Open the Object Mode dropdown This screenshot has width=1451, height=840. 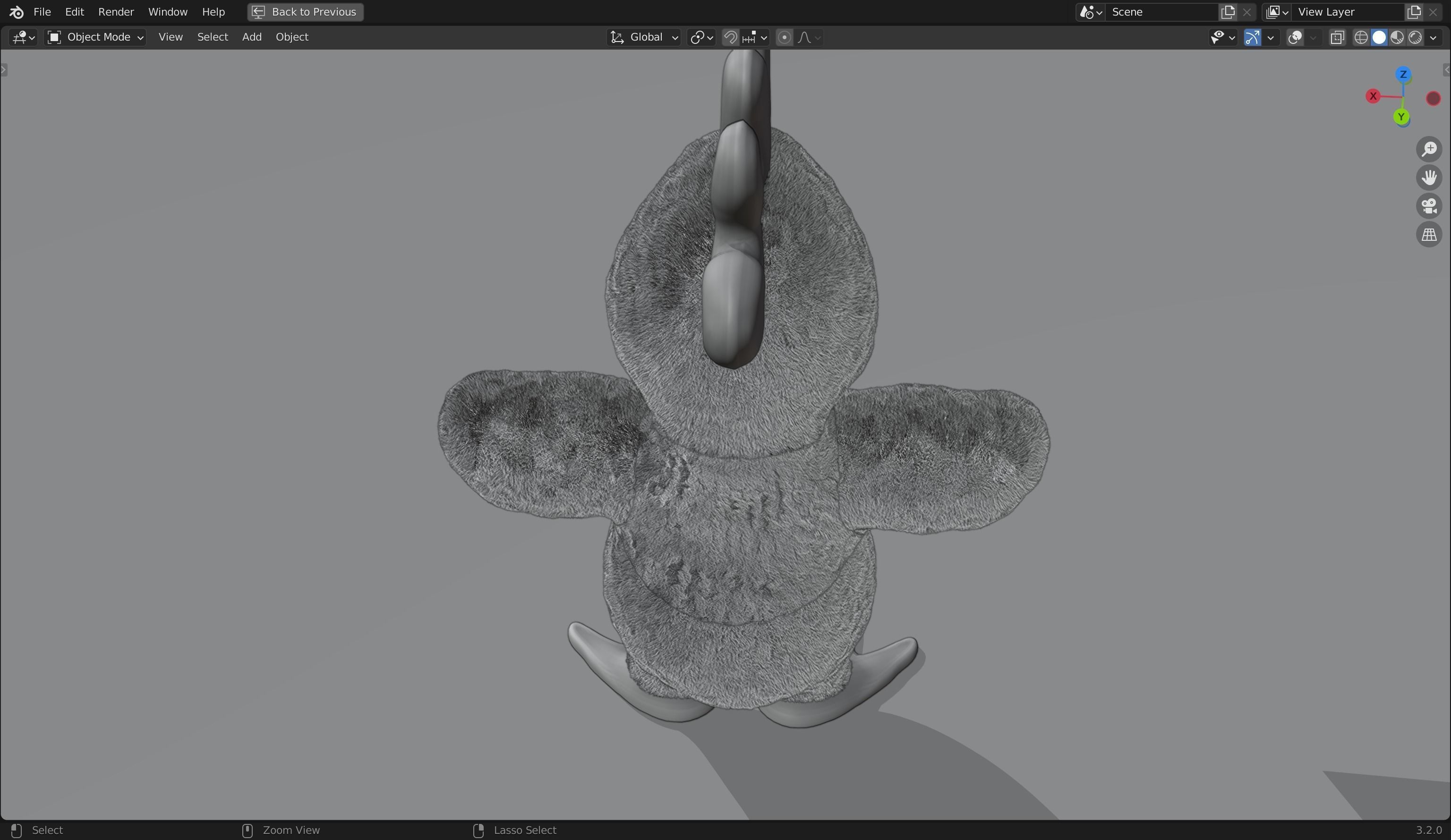[95, 37]
